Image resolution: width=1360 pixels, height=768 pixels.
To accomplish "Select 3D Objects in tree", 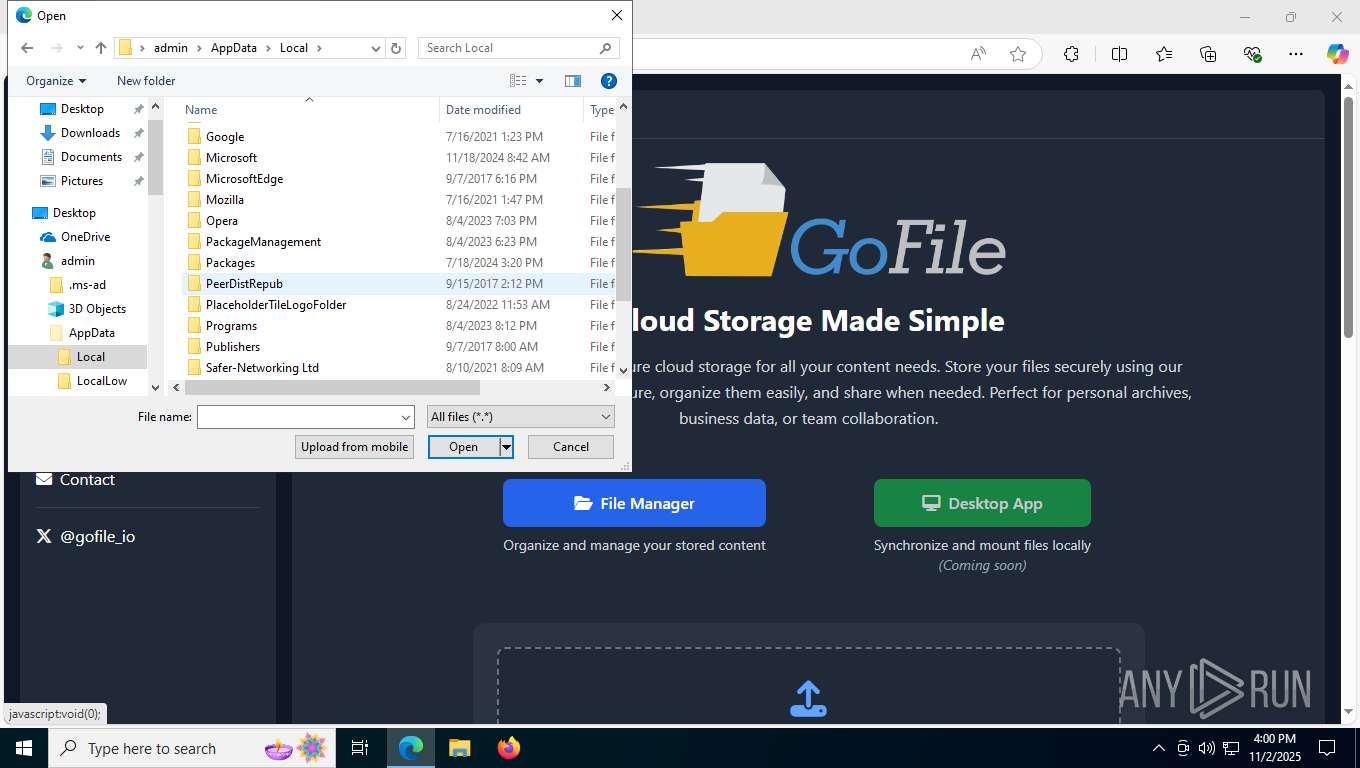I will pos(97,309).
